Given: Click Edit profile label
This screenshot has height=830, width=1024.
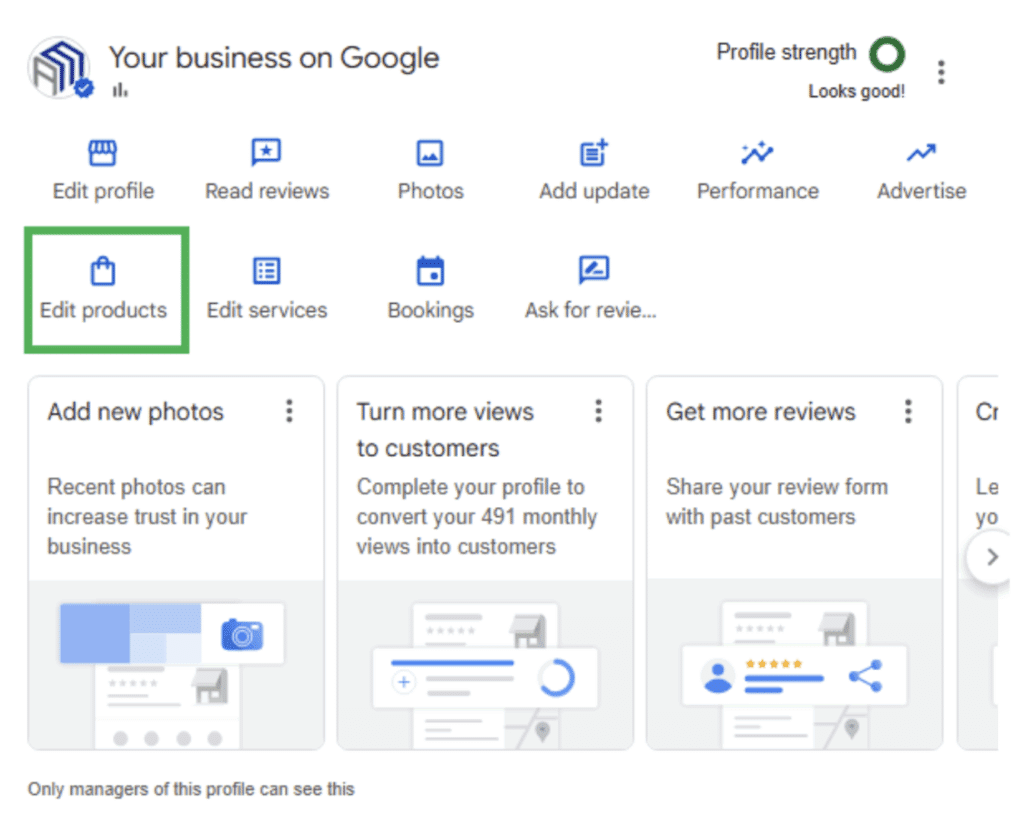Looking at the screenshot, I should pyautogui.click(x=103, y=191).
